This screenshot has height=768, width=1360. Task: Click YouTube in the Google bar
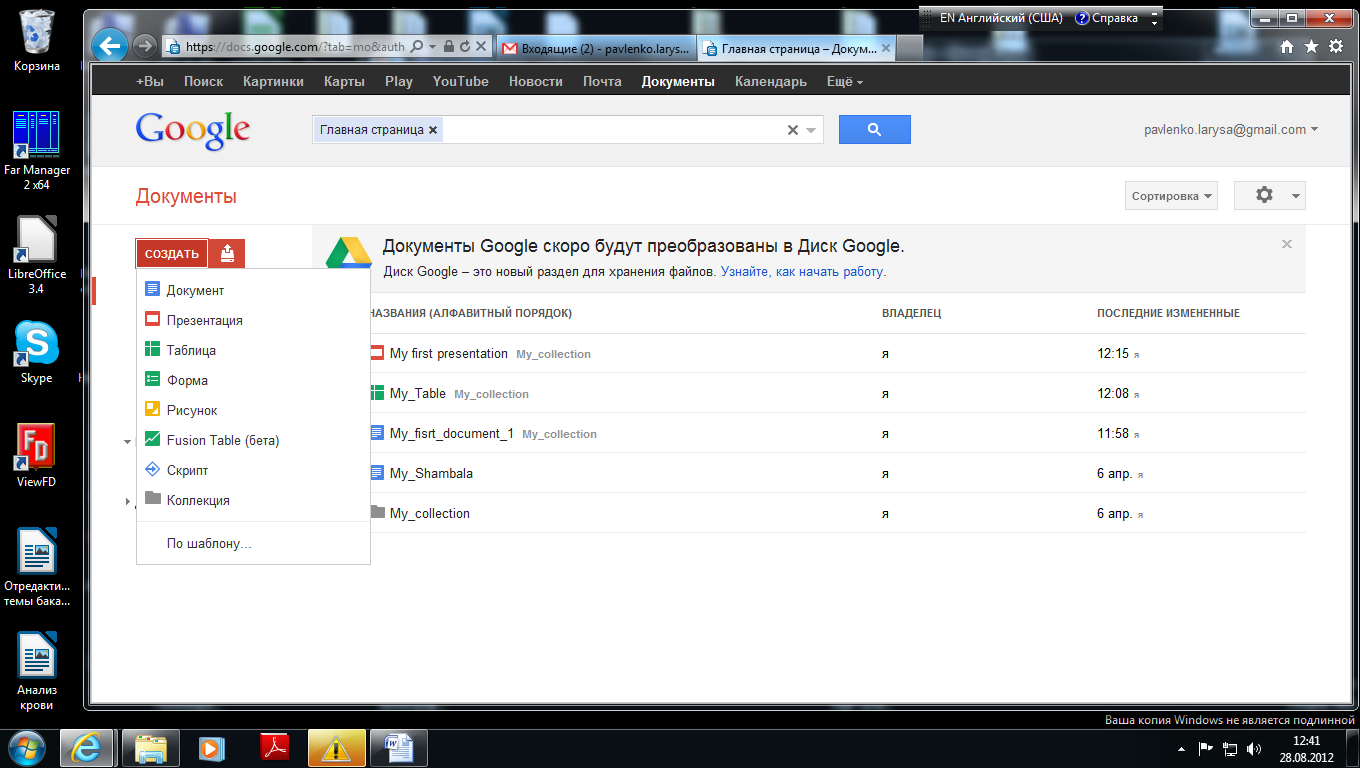click(460, 82)
